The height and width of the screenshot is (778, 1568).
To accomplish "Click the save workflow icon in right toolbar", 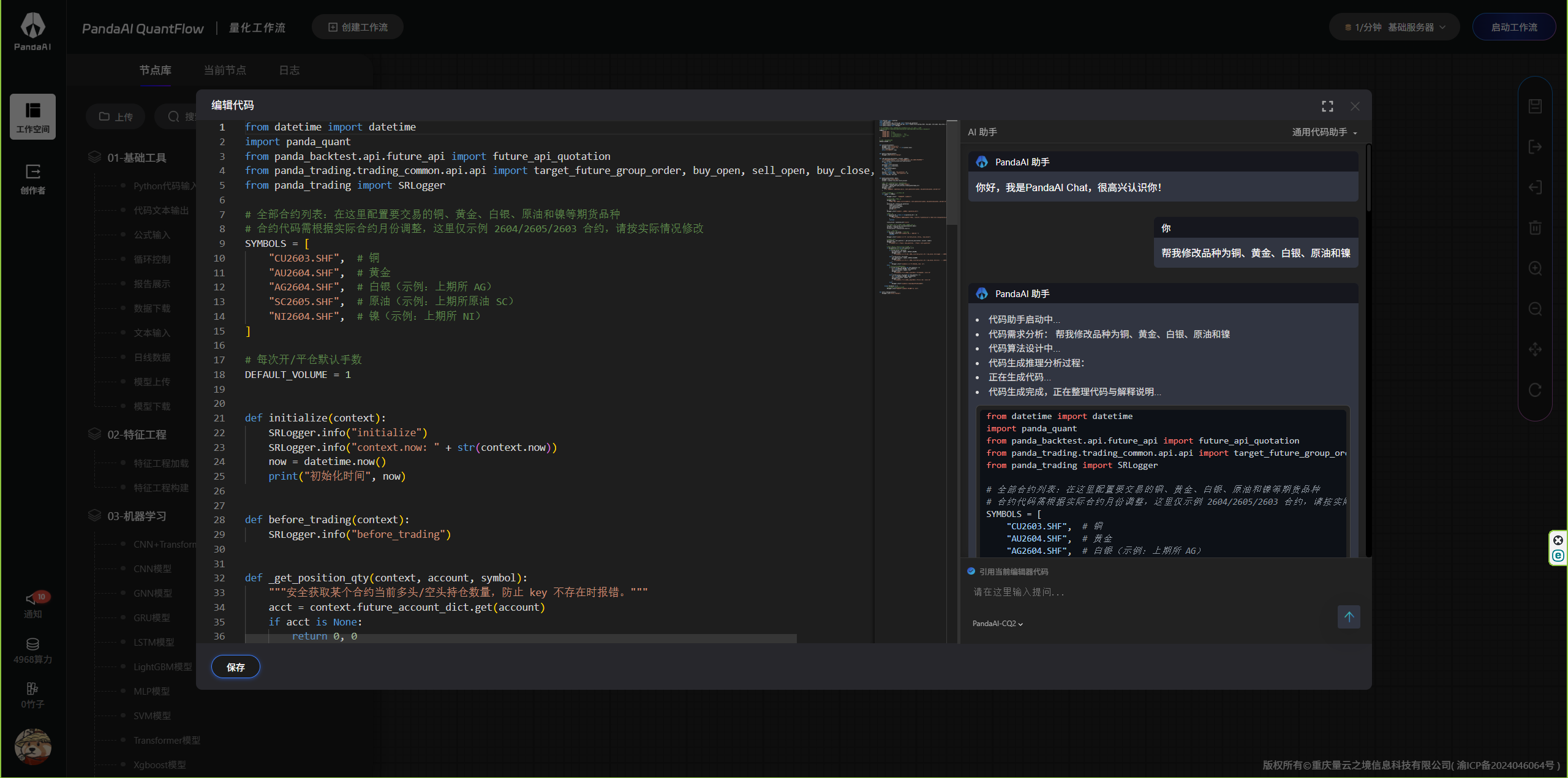I will pyautogui.click(x=1535, y=106).
